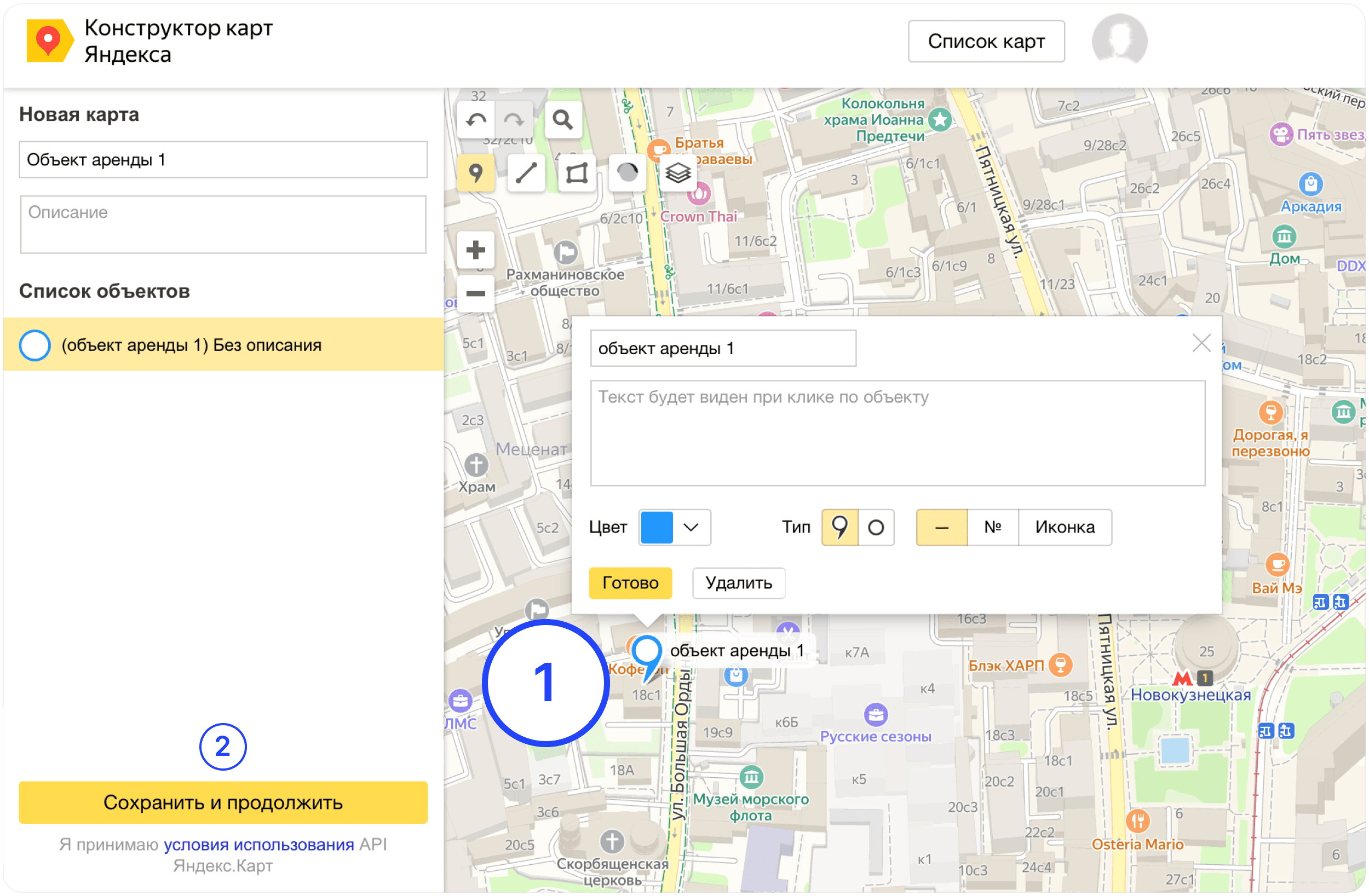This screenshot has width=1369, height=896.
Task: Select the circle marker type
Action: click(x=876, y=527)
